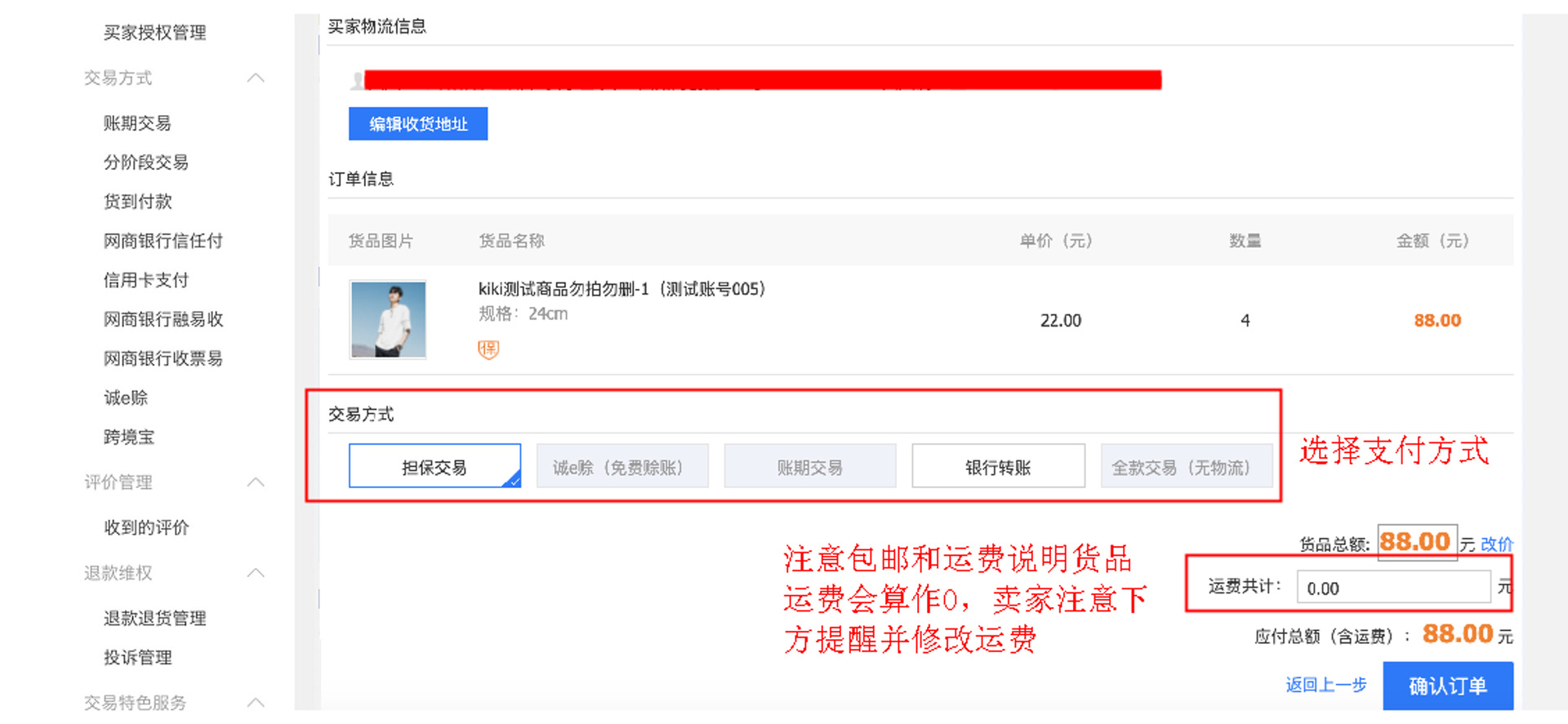Open the product thumbnail image

(388, 320)
